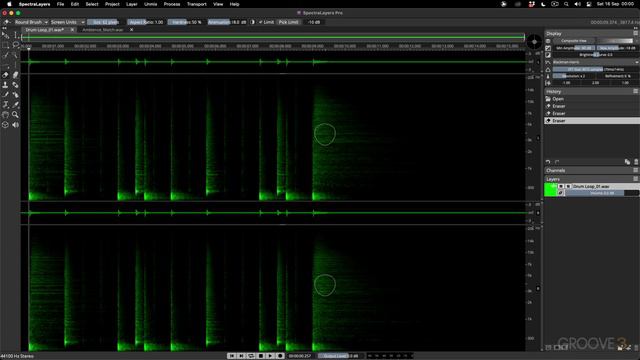Viewport: 640px width, 360px height.
Task: Click the trash icon in History panel
Action: point(636,162)
